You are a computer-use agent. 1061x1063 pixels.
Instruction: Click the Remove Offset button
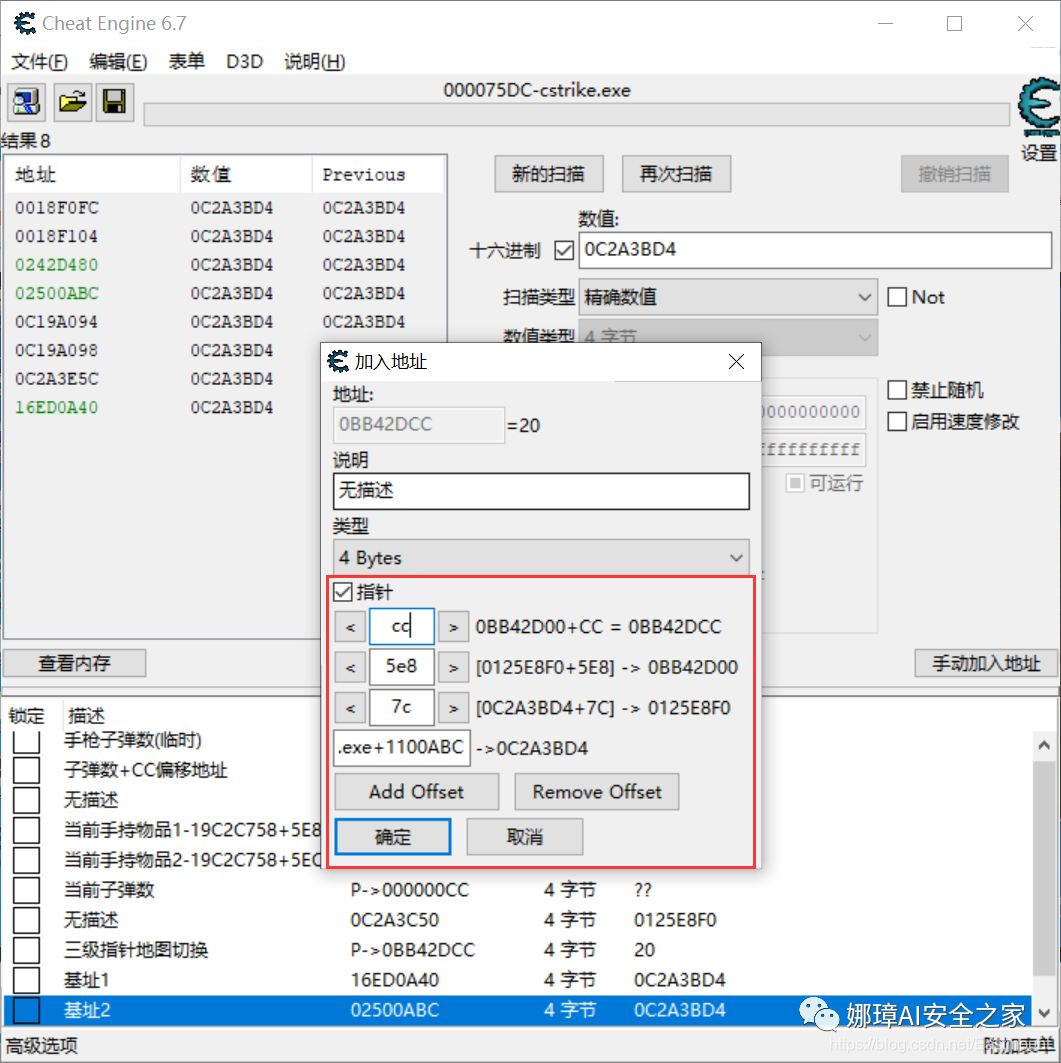click(x=597, y=792)
